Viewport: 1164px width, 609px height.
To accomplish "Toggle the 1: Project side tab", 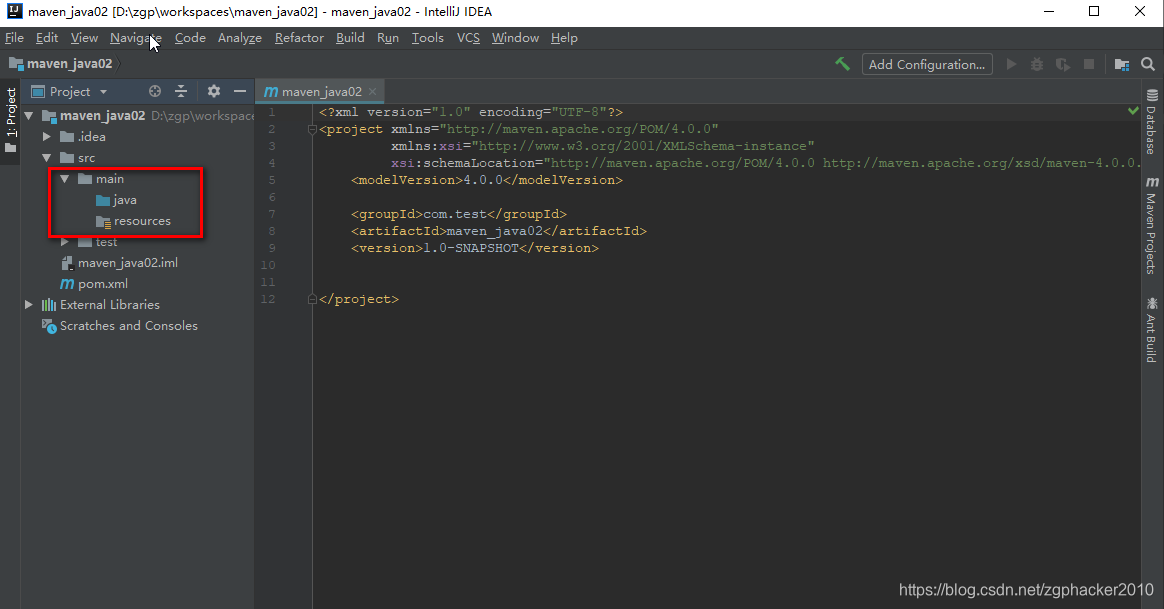I will point(10,120).
